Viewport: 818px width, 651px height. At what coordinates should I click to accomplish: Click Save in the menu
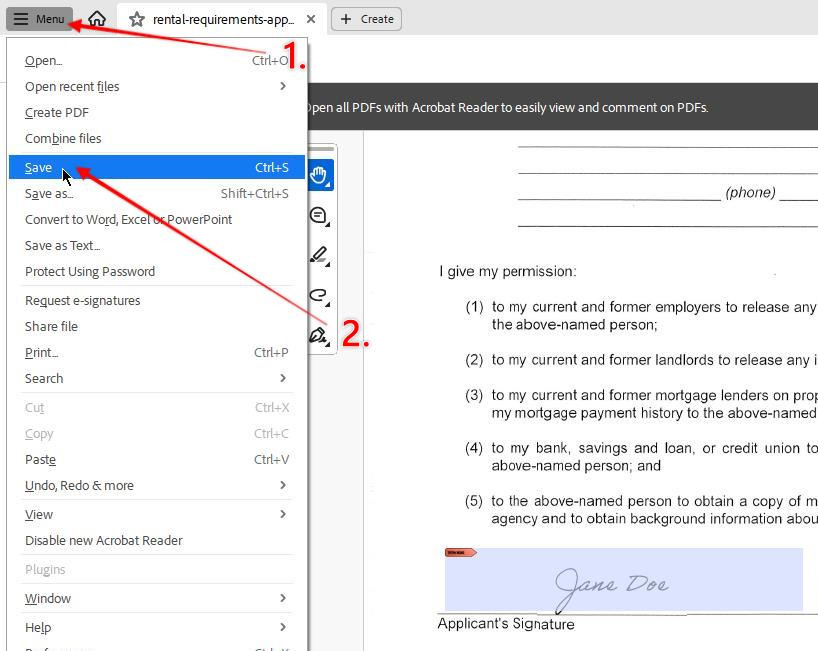(157, 167)
